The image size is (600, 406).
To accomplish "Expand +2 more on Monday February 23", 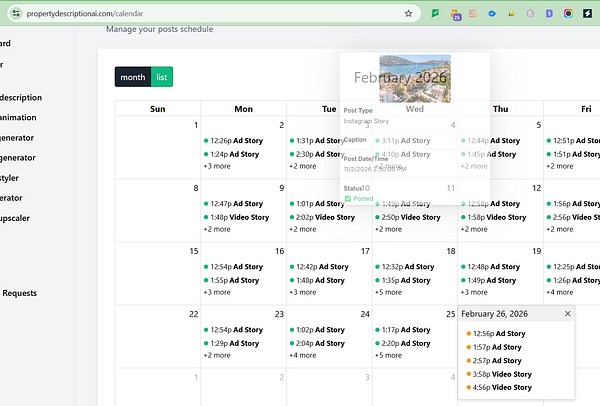I will point(217,355).
